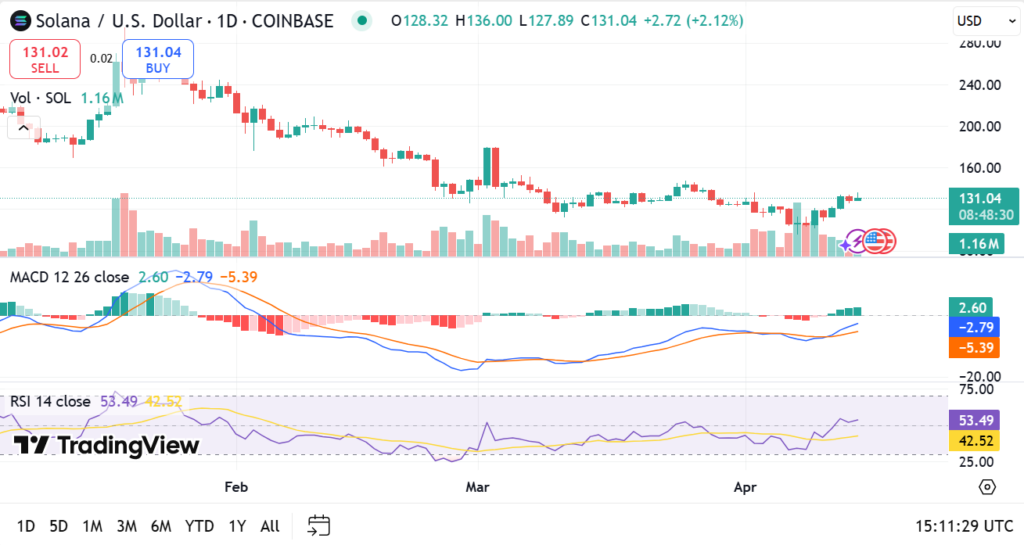
Task: Click the low value L127.89
Action: click(546, 21)
